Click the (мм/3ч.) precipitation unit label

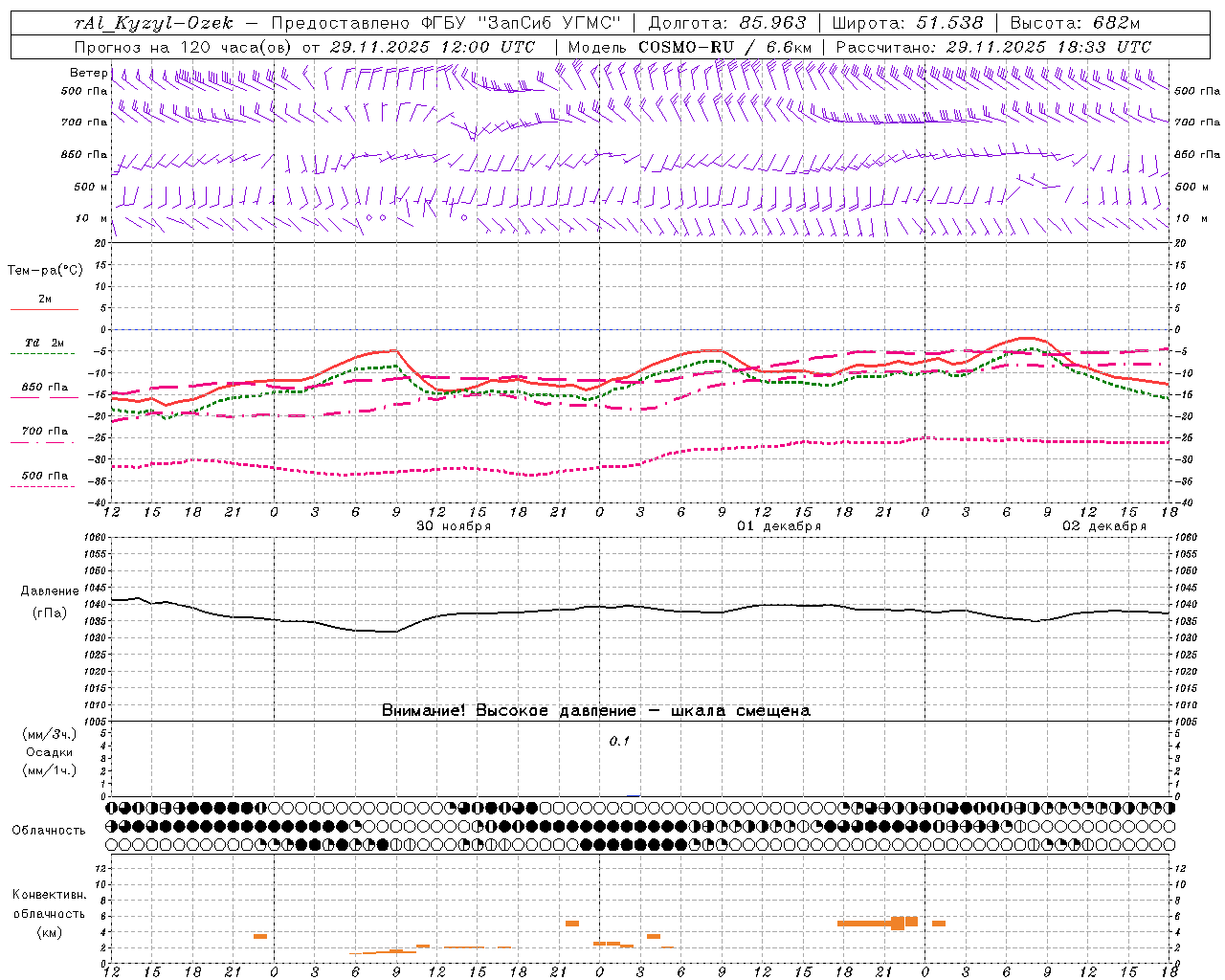click(50, 734)
